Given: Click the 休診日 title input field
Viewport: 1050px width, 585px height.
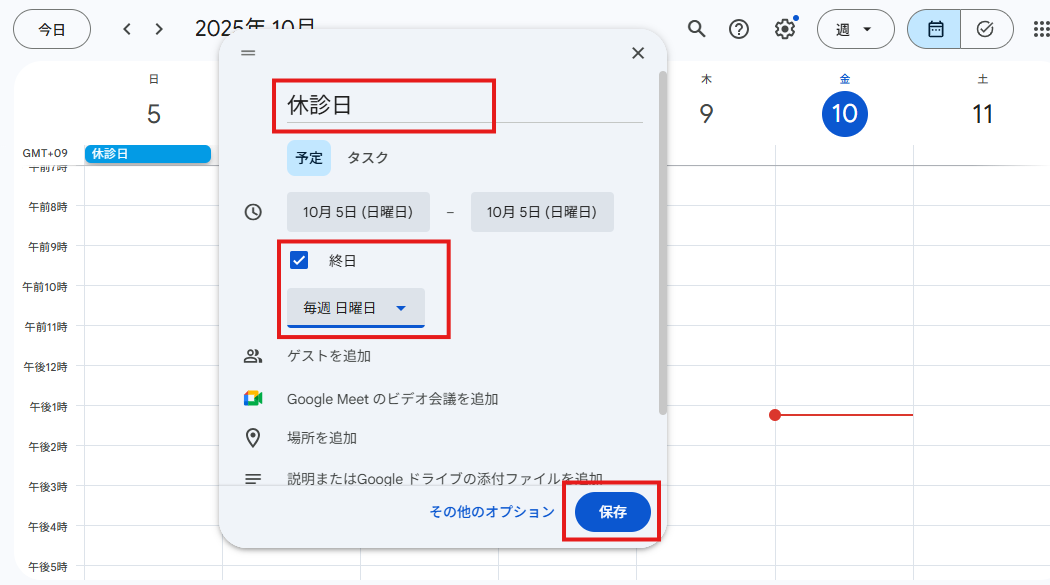Looking at the screenshot, I should pyautogui.click(x=460, y=105).
